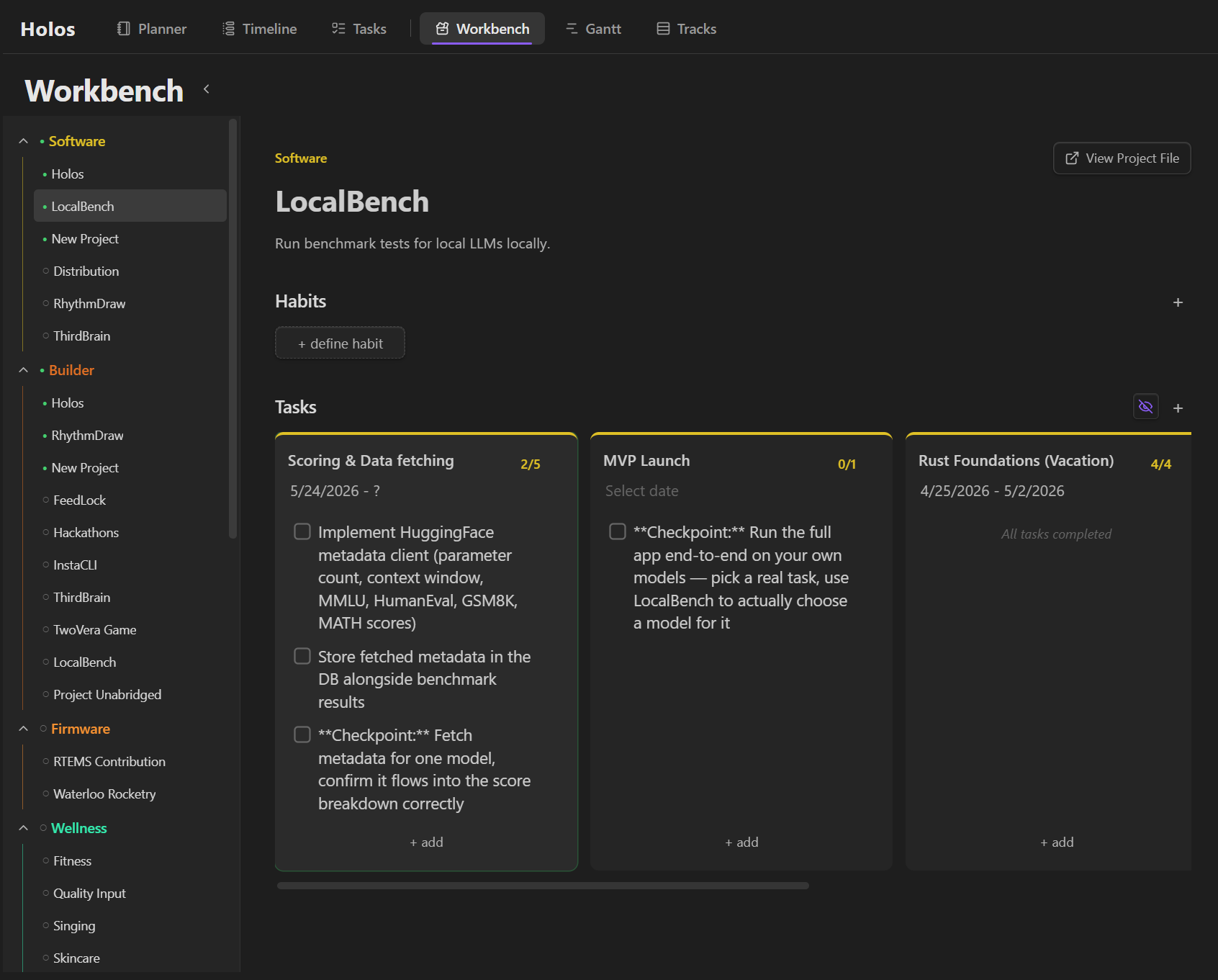Select the Workbench tab
The width and height of the screenshot is (1218, 980).
[x=482, y=29]
